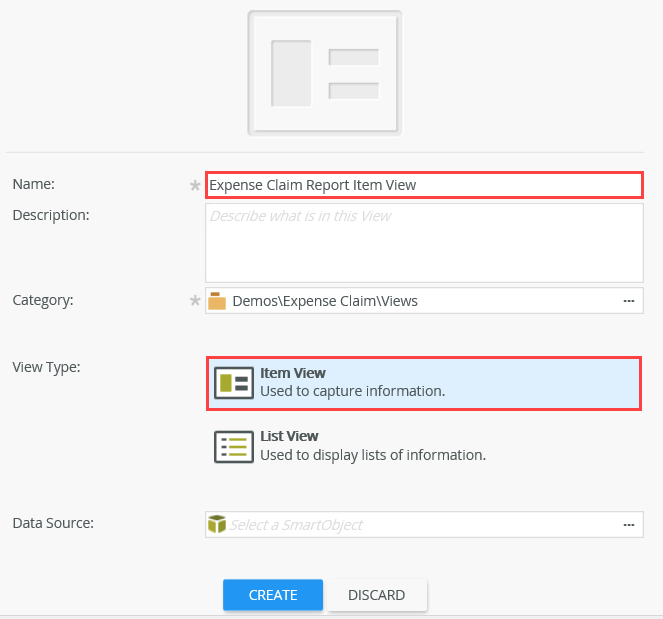This screenshot has height=619, width=663.
Task: Click the List View type icon
Action: pyautogui.click(x=233, y=446)
